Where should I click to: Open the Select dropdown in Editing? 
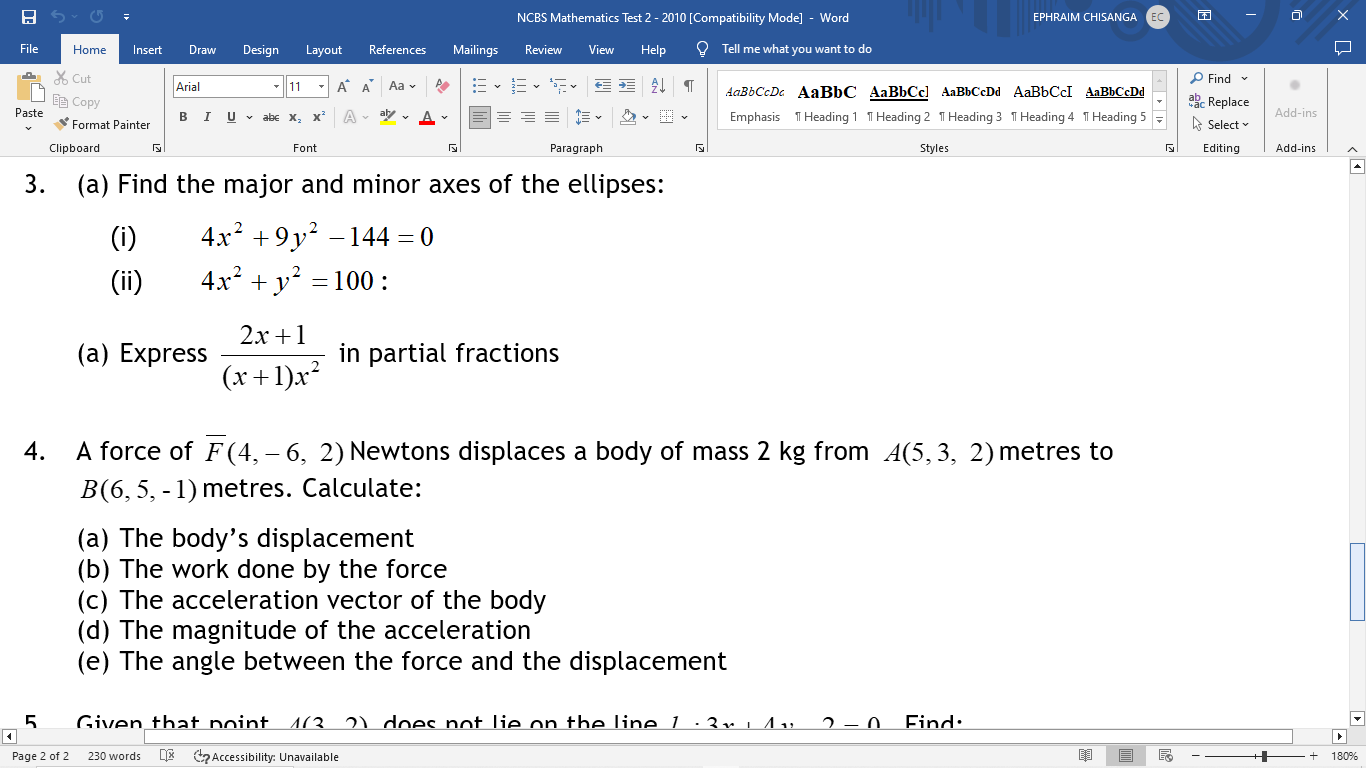[1220, 124]
